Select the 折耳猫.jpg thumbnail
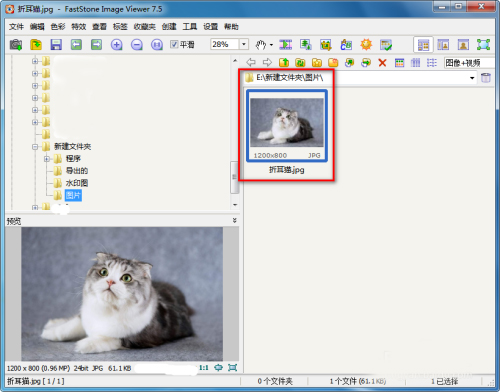 tap(287, 126)
